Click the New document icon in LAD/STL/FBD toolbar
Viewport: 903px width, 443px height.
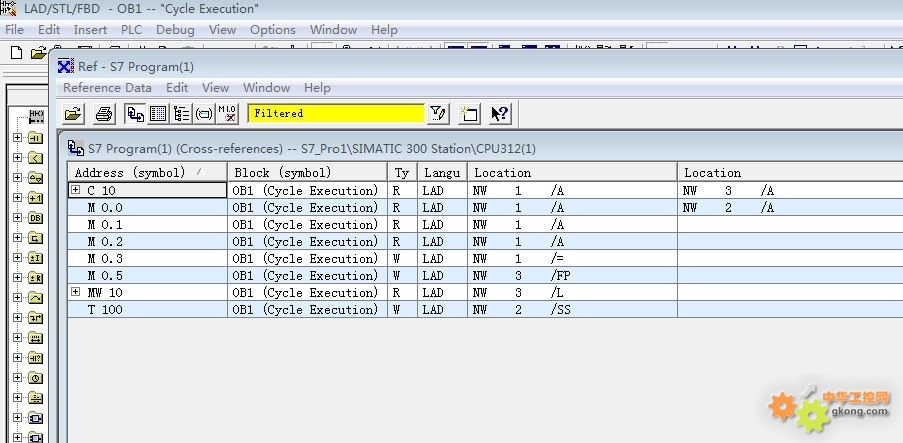click(x=17, y=53)
